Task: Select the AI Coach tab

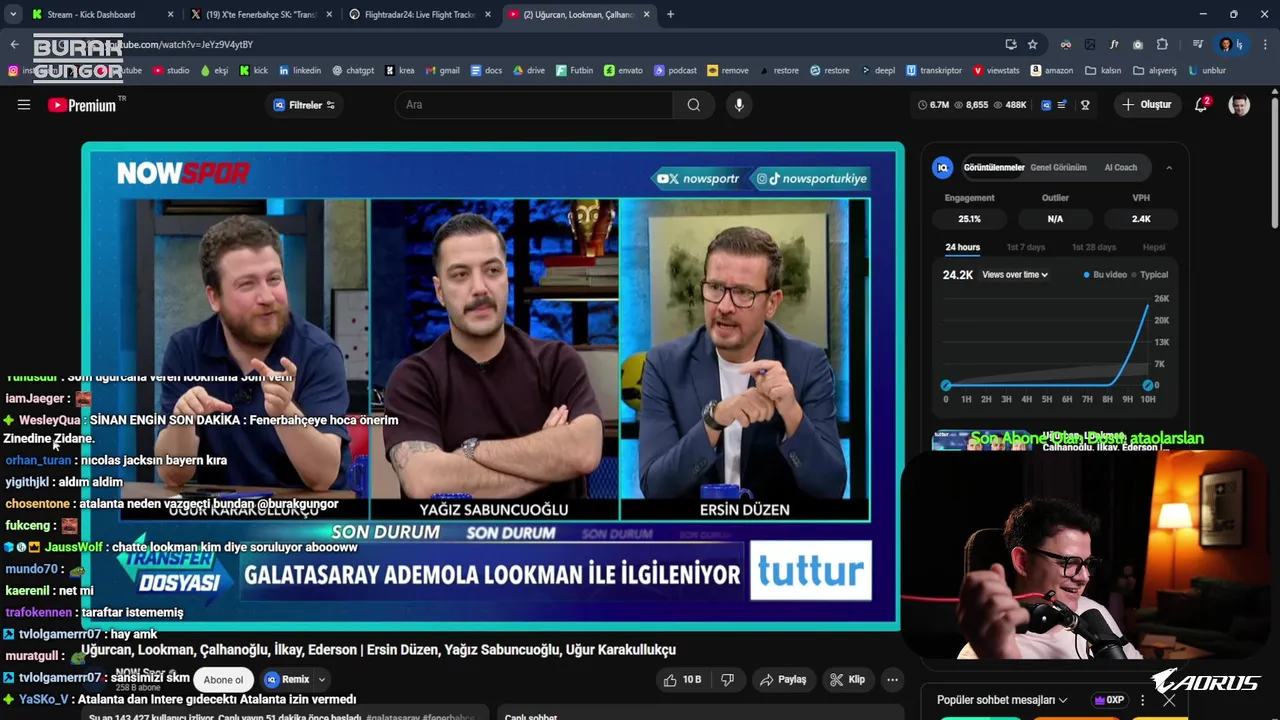Action: pos(1120,168)
